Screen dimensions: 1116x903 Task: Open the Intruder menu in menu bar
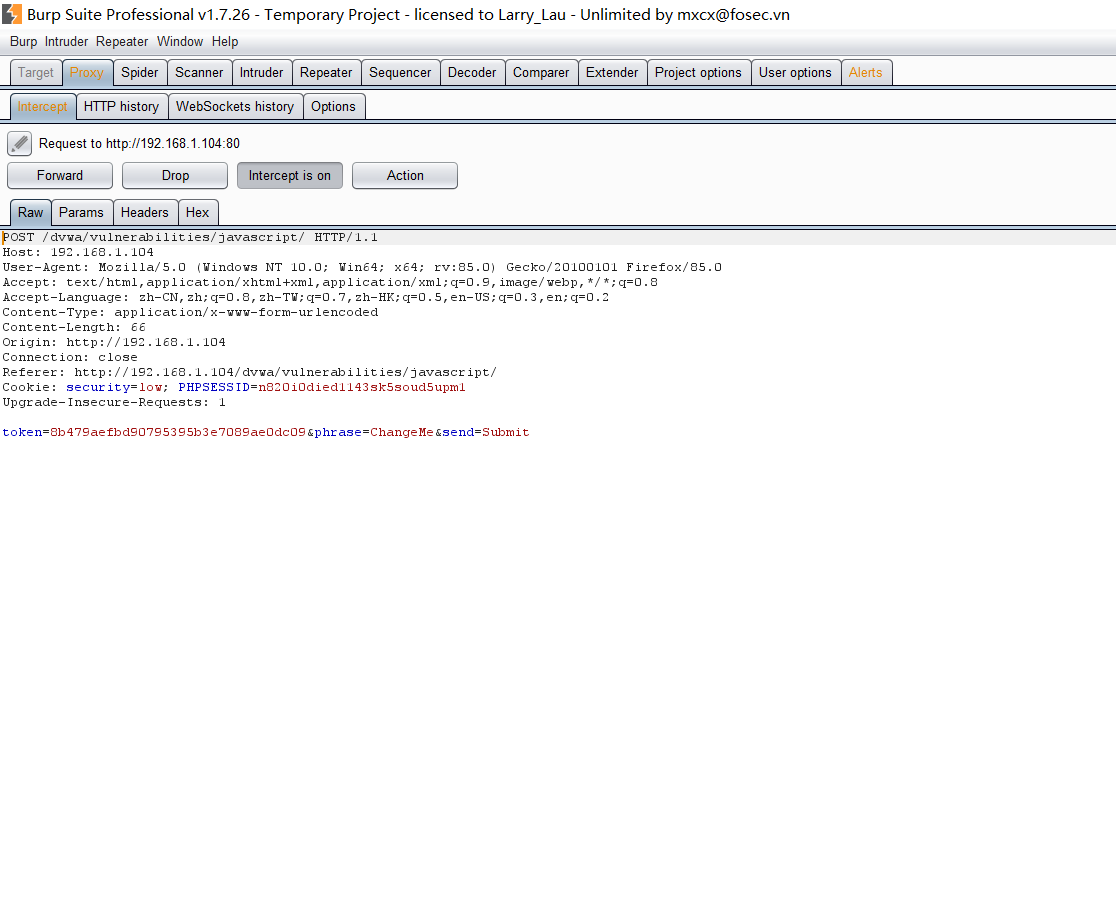(66, 42)
